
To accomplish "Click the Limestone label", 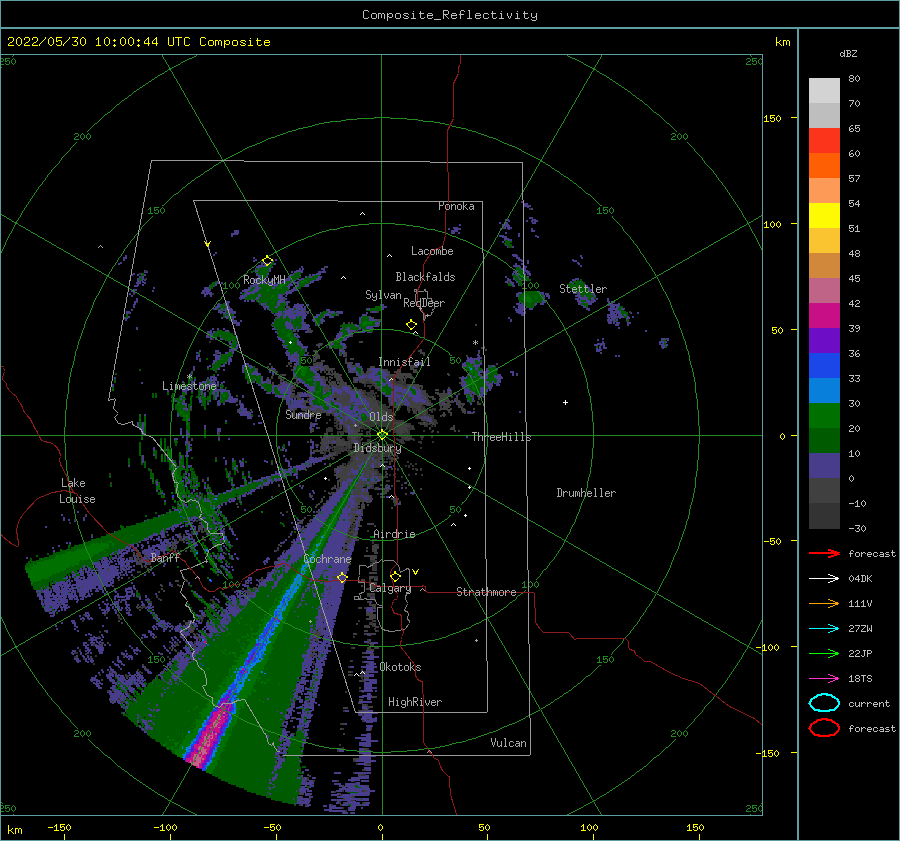I will (x=189, y=386).
